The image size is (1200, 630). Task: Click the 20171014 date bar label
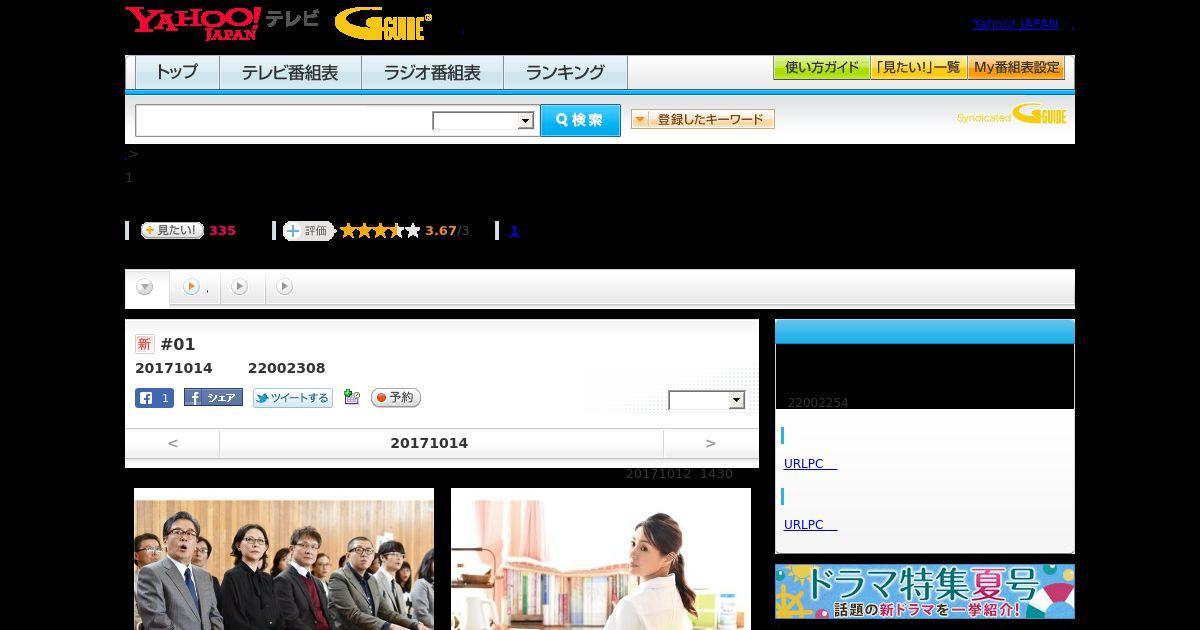click(429, 443)
